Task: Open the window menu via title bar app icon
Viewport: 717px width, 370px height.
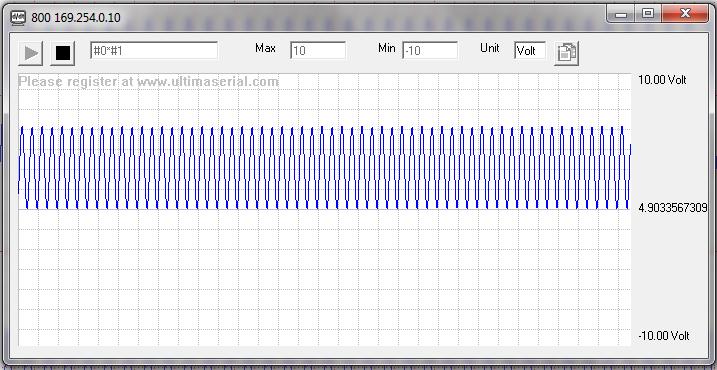Action: tap(18, 18)
